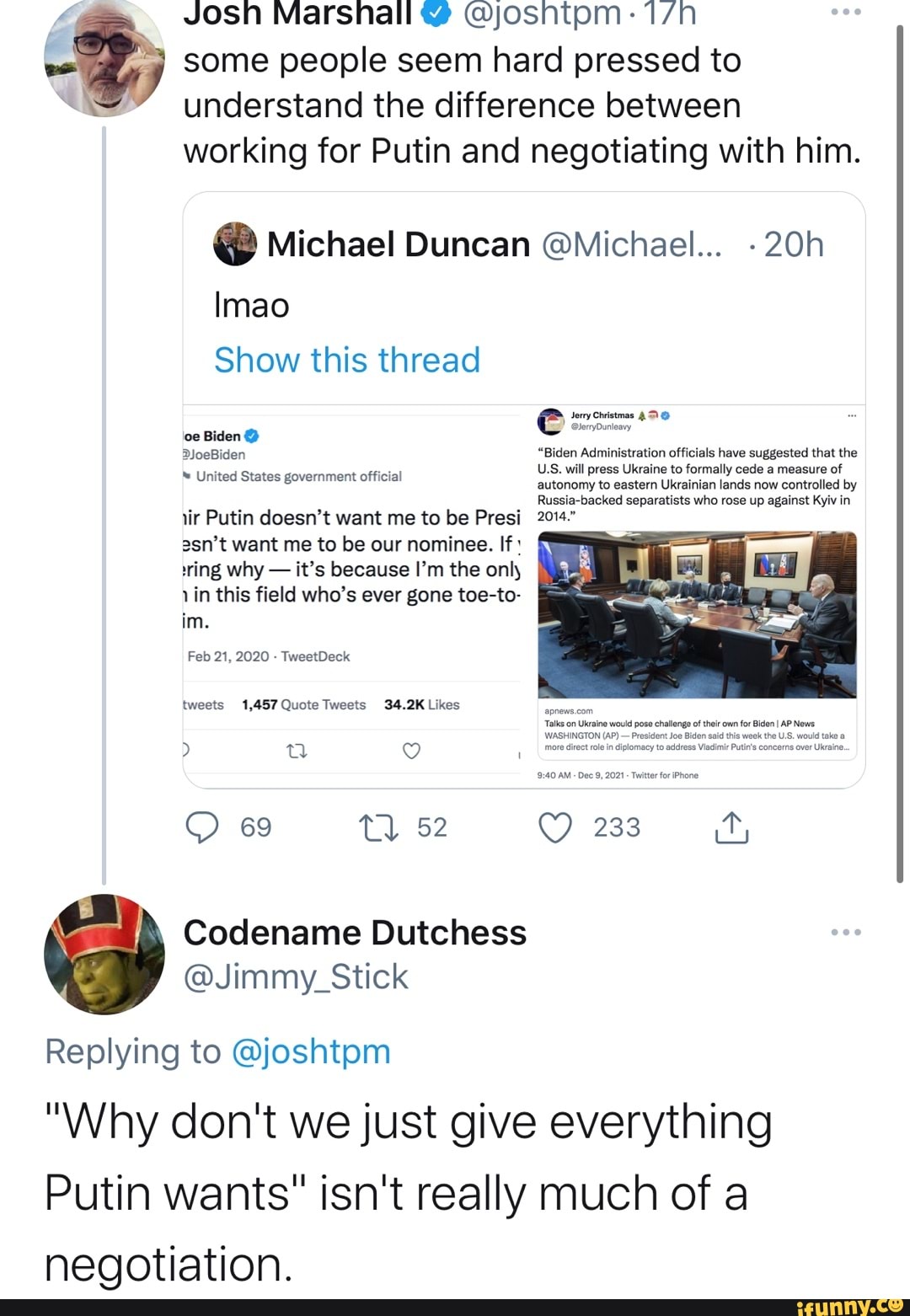This screenshot has height=1316, width=910.
Task: Open the Biden meeting room photo
Action: (697, 614)
